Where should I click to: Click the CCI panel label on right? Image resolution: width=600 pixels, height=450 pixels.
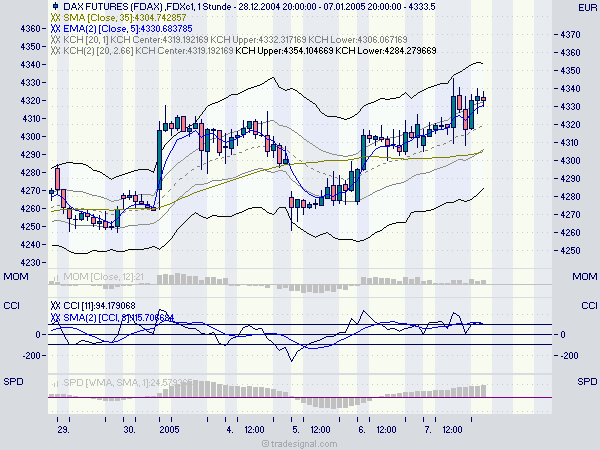coord(589,305)
